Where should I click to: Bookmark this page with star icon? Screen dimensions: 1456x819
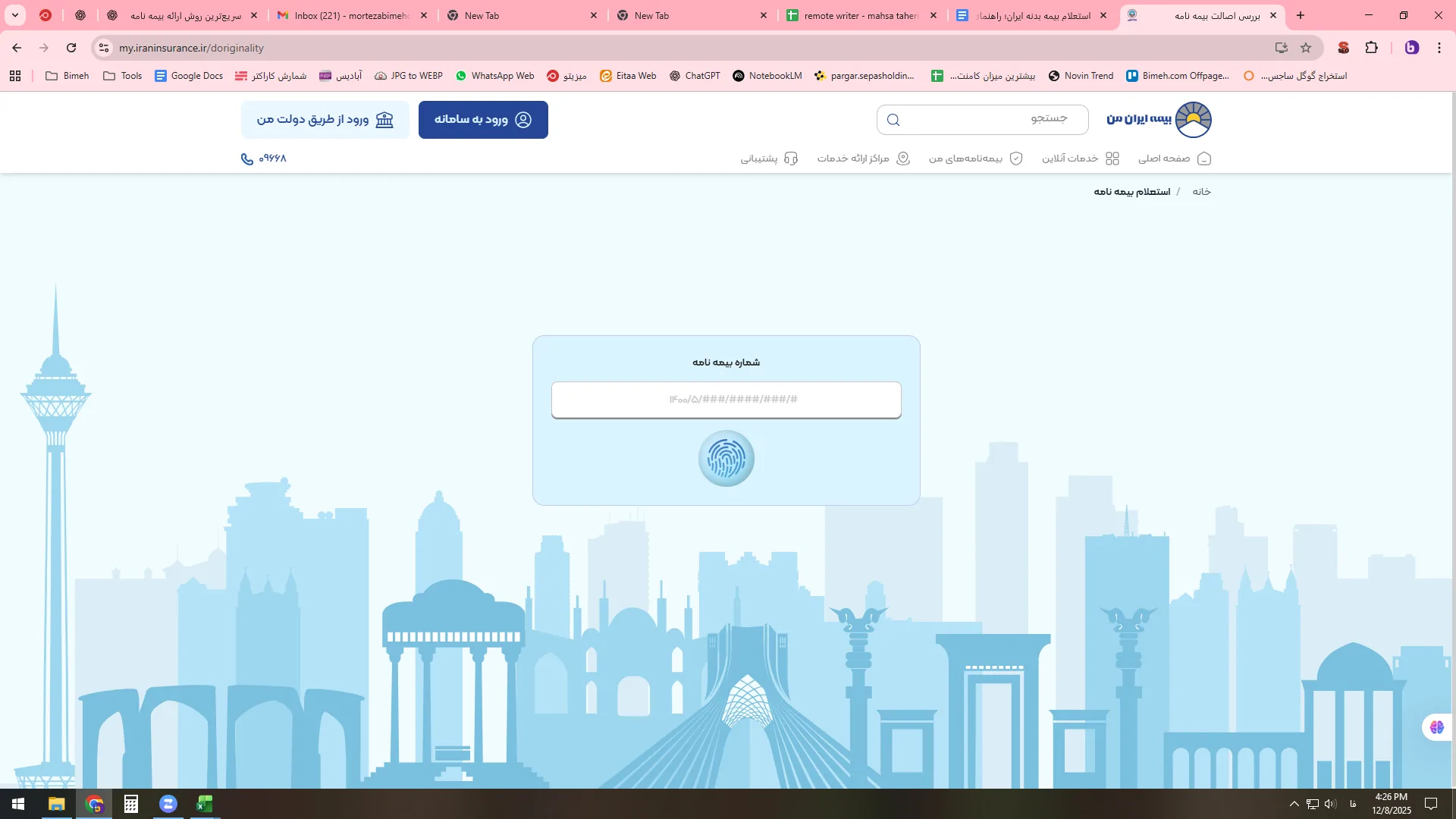tap(1306, 48)
